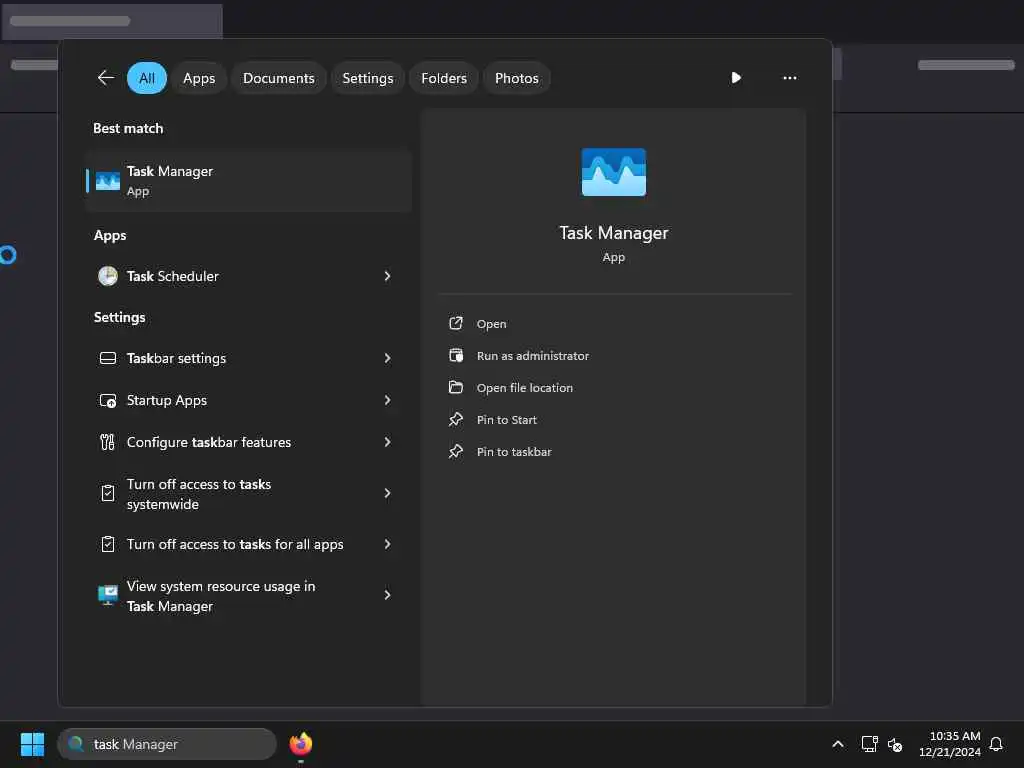Click the back arrow in search panel
This screenshot has height=768, width=1024.
pyautogui.click(x=106, y=78)
